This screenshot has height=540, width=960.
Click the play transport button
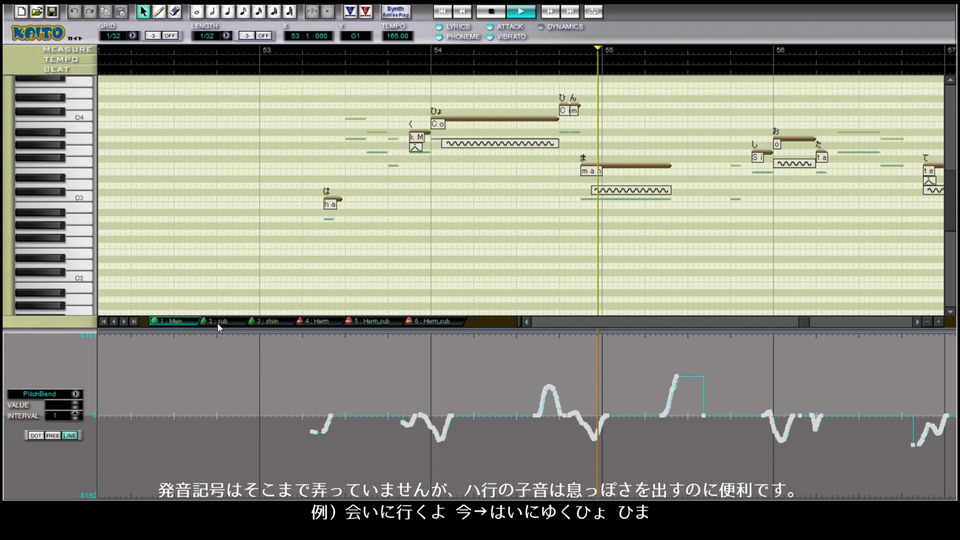coord(520,12)
